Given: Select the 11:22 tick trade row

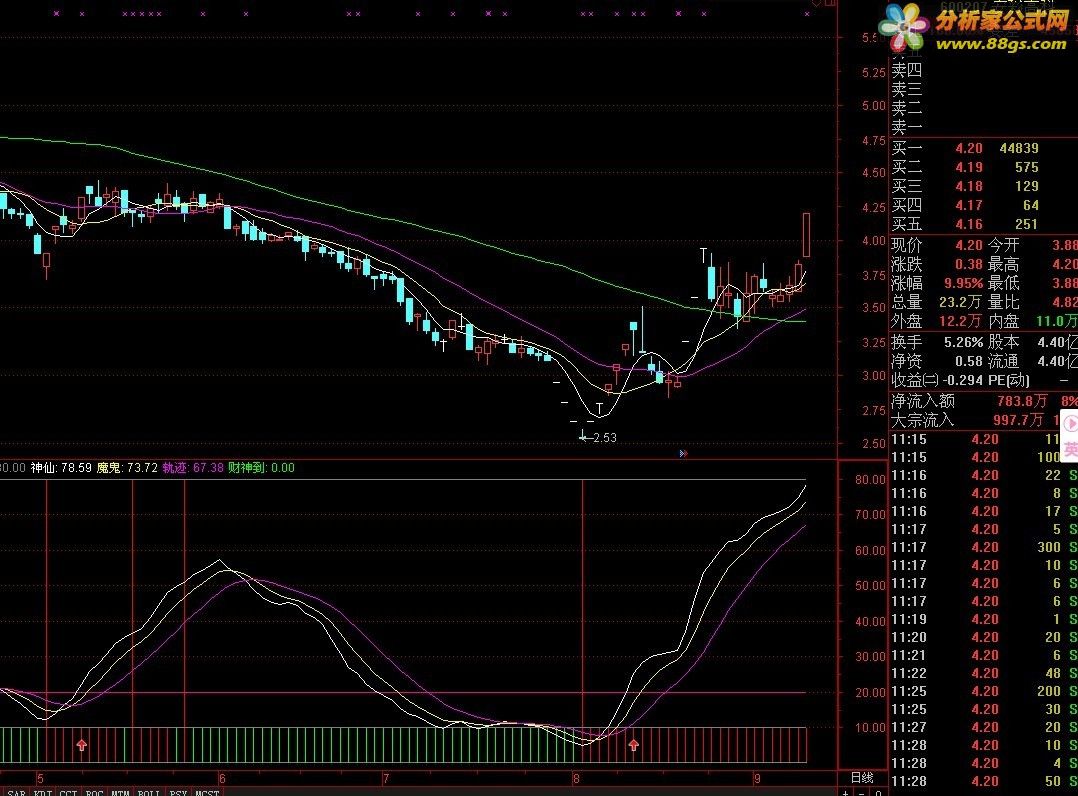Looking at the screenshot, I should [x=984, y=673].
